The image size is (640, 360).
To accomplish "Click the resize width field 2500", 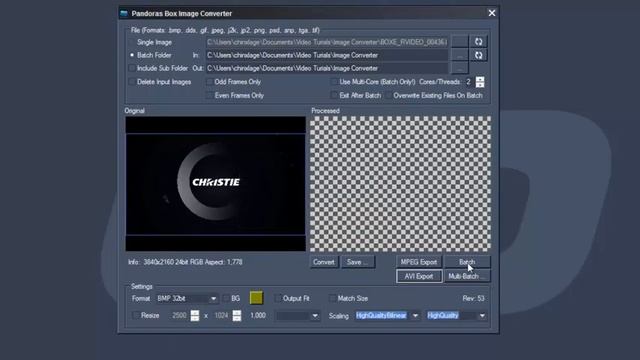I will (178, 316).
